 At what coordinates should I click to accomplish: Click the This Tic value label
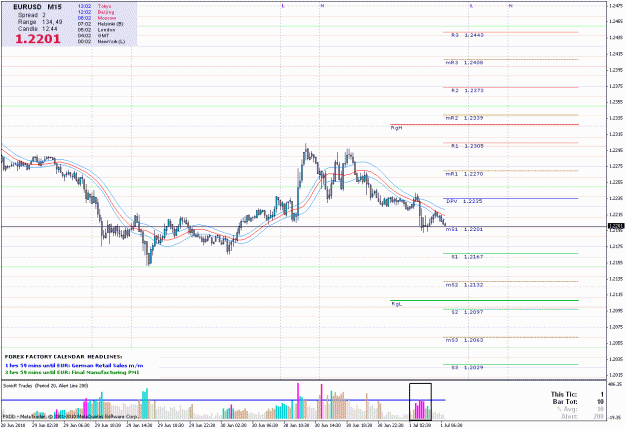pyautogui.click(x=577, y=394)
